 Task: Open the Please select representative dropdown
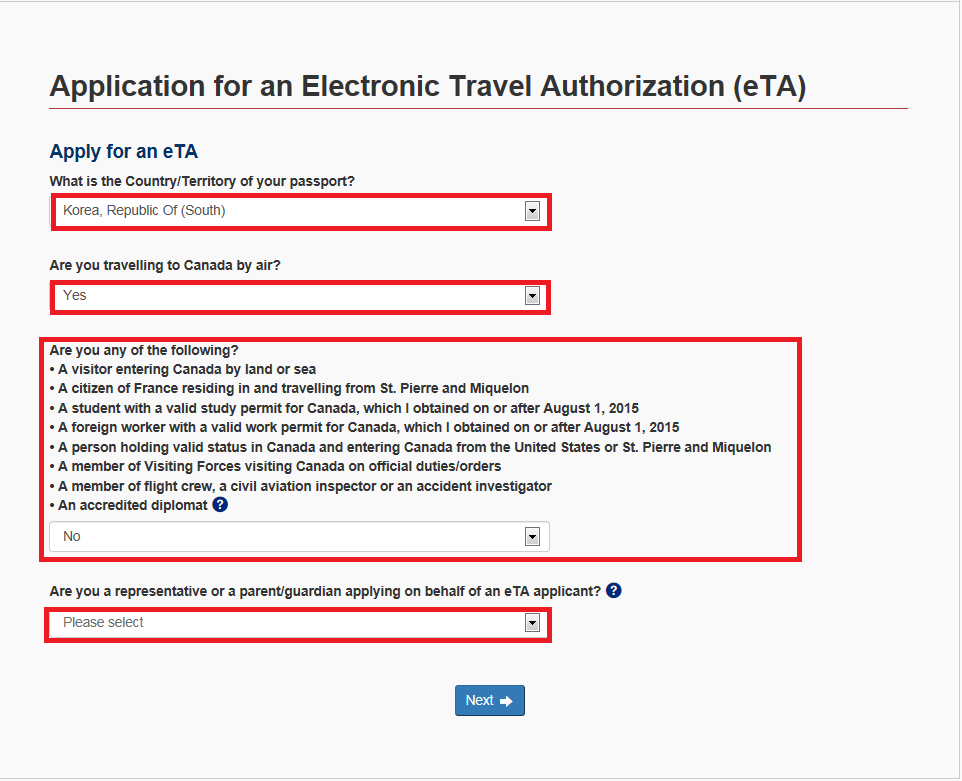298,624
